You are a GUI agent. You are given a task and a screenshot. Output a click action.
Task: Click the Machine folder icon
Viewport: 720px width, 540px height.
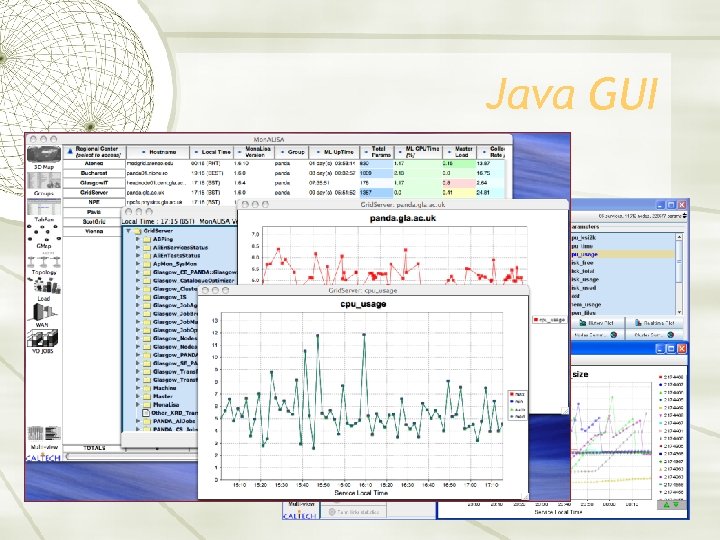(147, 388)
